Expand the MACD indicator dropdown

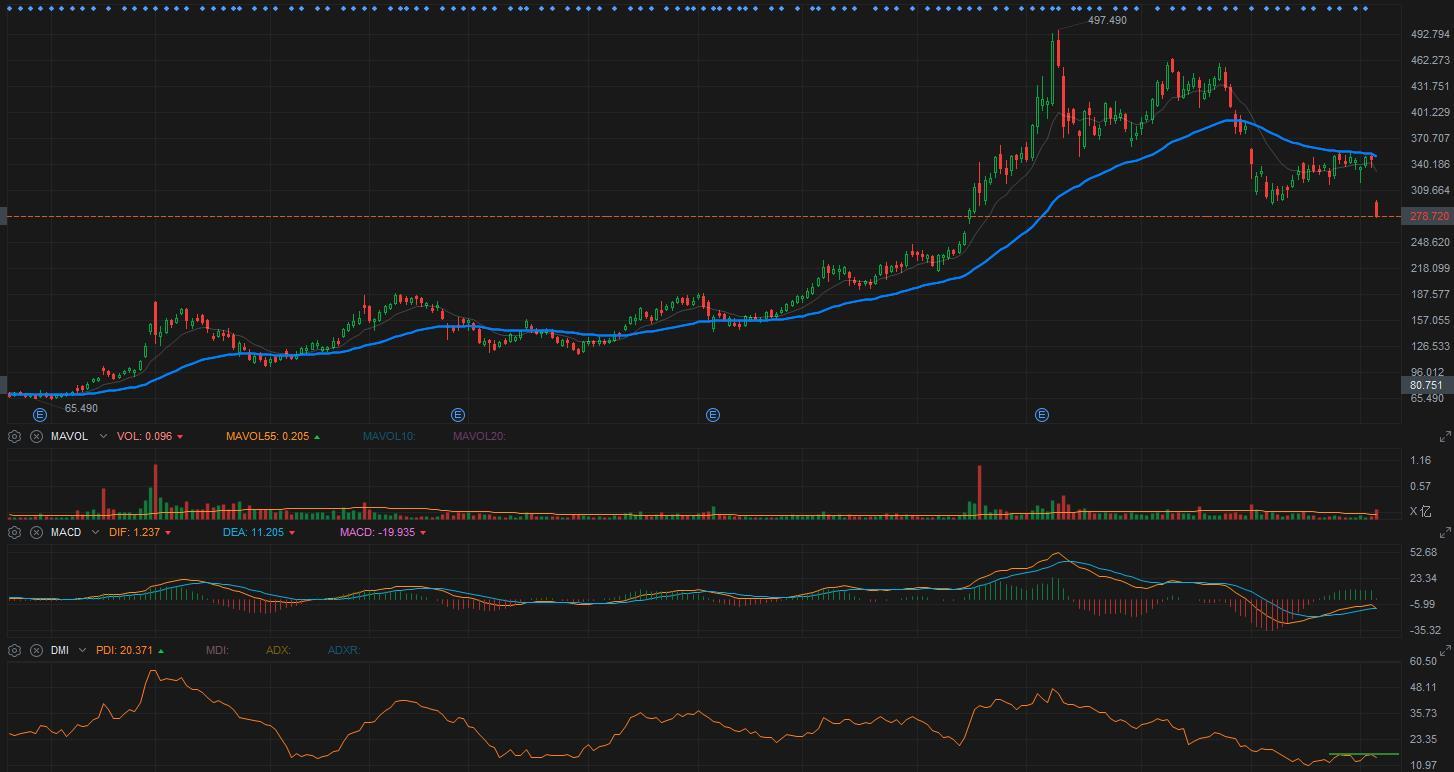point(96,533)
